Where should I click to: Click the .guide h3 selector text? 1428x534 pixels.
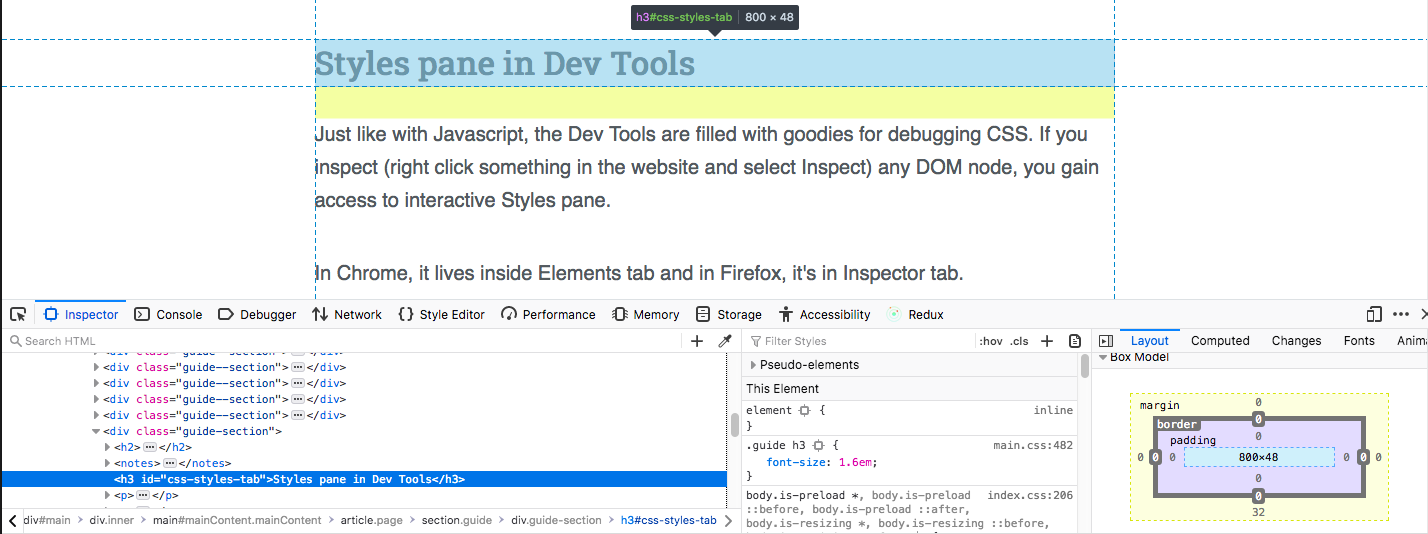point(775,446)
